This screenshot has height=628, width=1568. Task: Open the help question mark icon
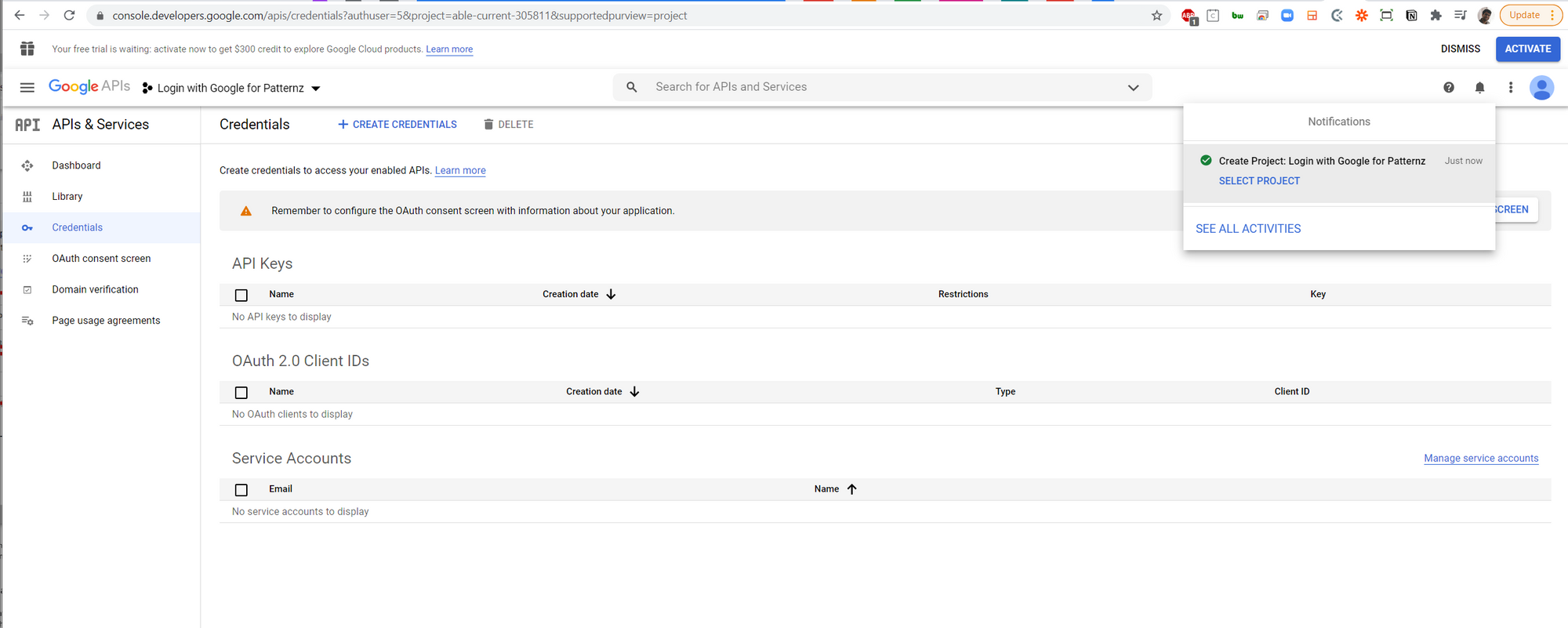click(x=1449, y=88)
